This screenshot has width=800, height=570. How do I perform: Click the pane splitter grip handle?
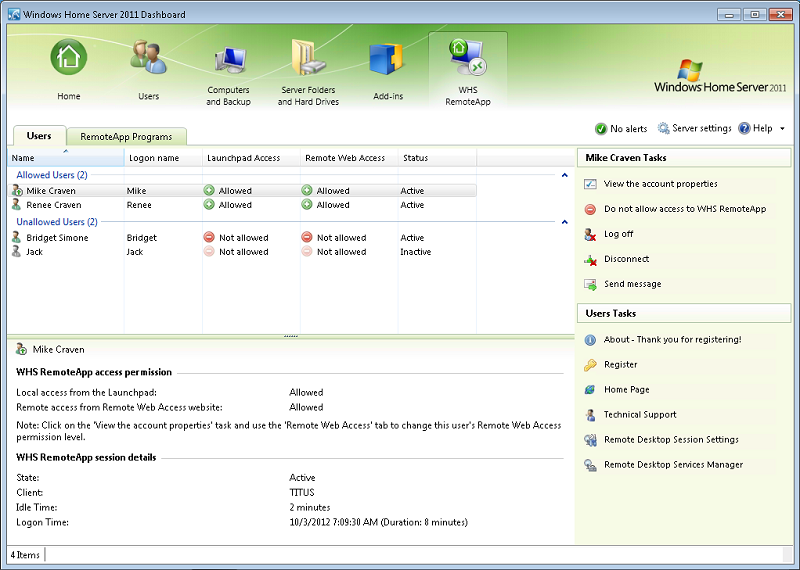pos(291,336)
